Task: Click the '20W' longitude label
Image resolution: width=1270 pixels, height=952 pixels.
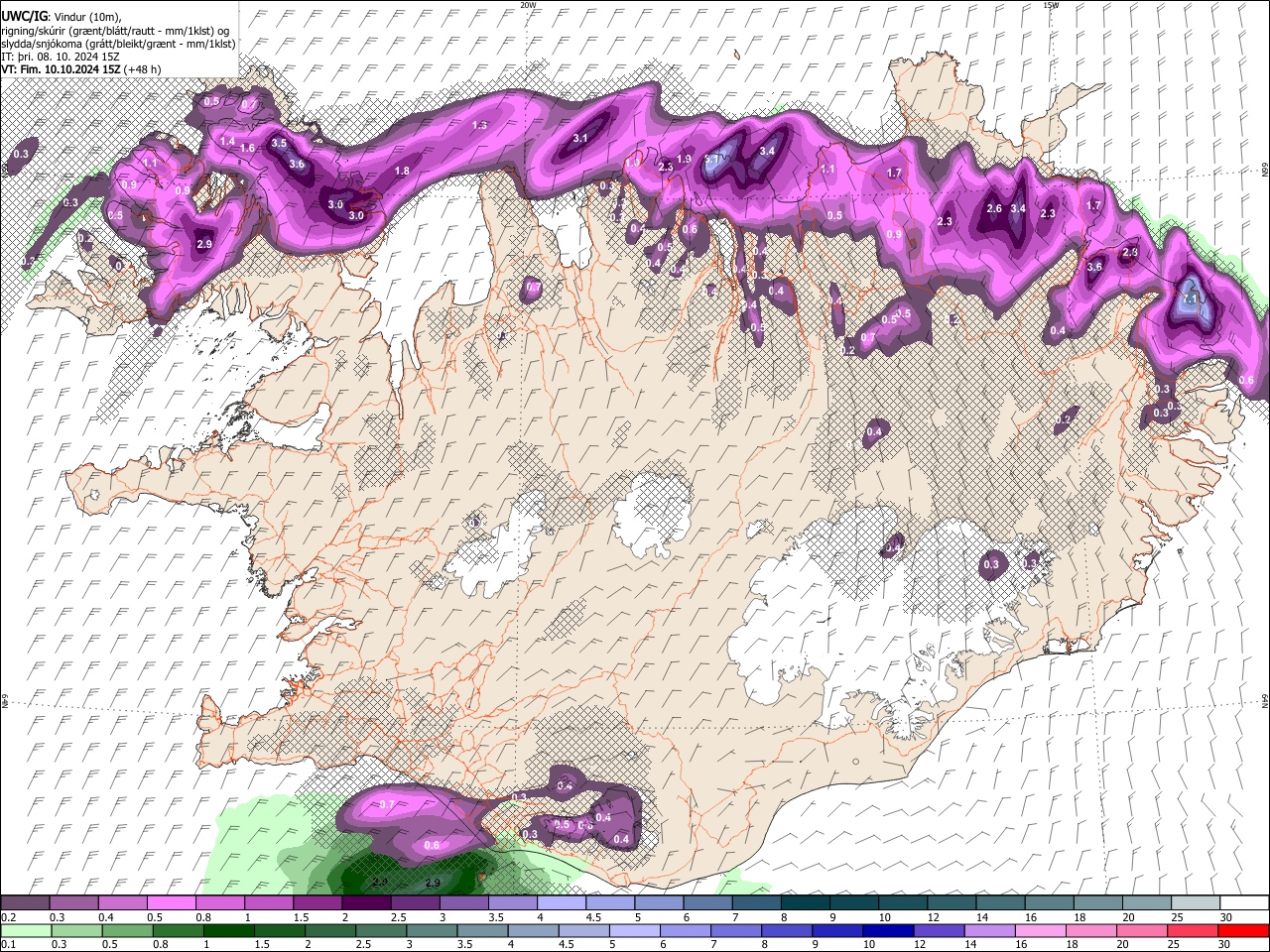Action: tap(528, 5)
